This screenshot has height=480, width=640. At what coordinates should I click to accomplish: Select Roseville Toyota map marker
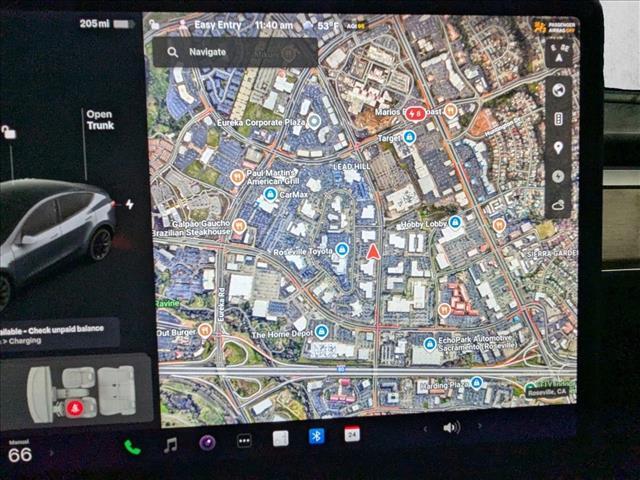pyautogui.click(x=343, y=249)
